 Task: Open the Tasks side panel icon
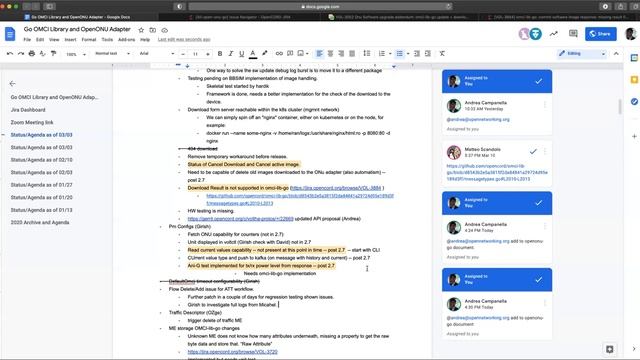click(x=634, y=101)
